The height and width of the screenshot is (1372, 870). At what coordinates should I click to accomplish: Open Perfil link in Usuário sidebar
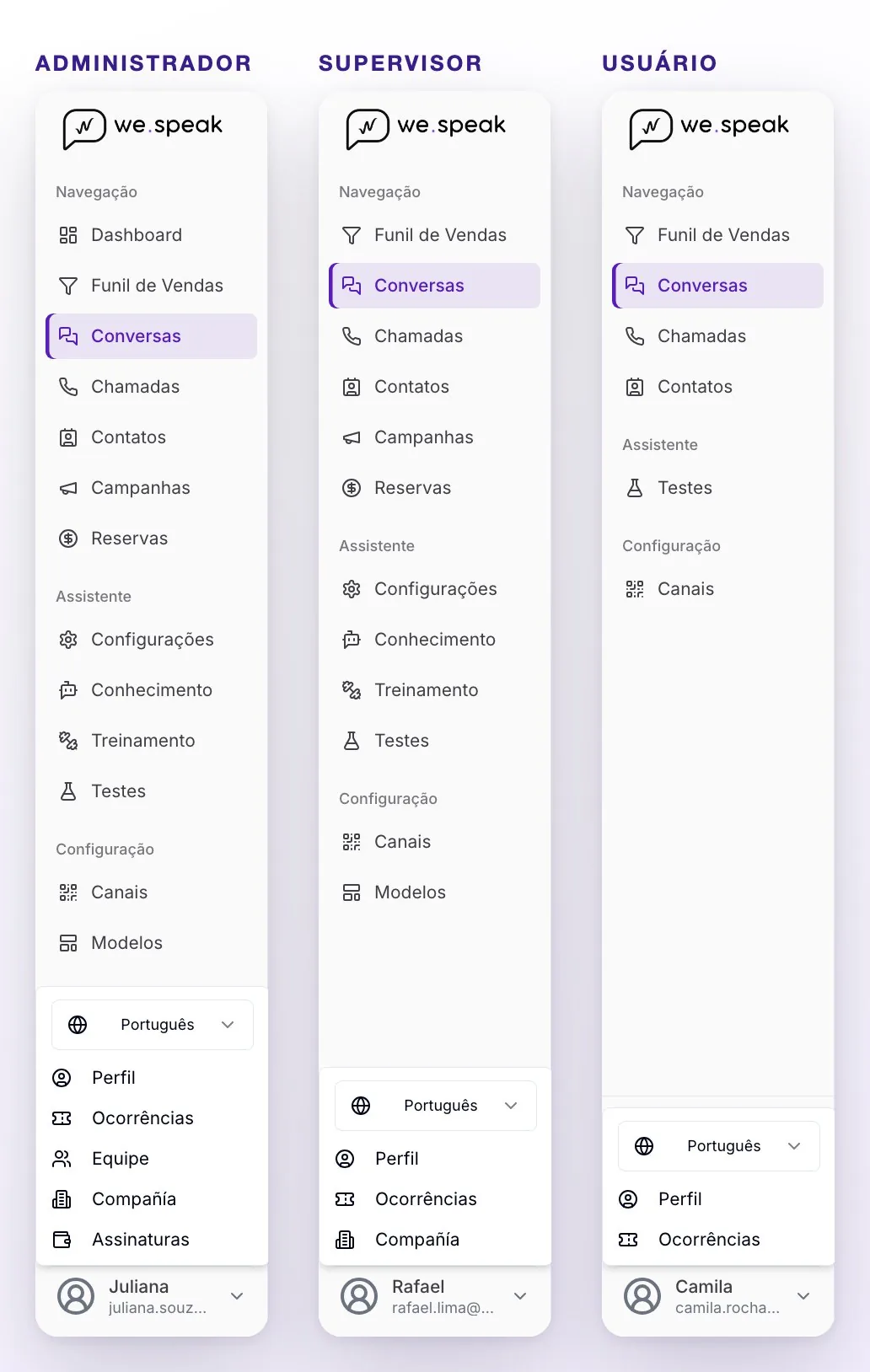tap(718, 1199)
